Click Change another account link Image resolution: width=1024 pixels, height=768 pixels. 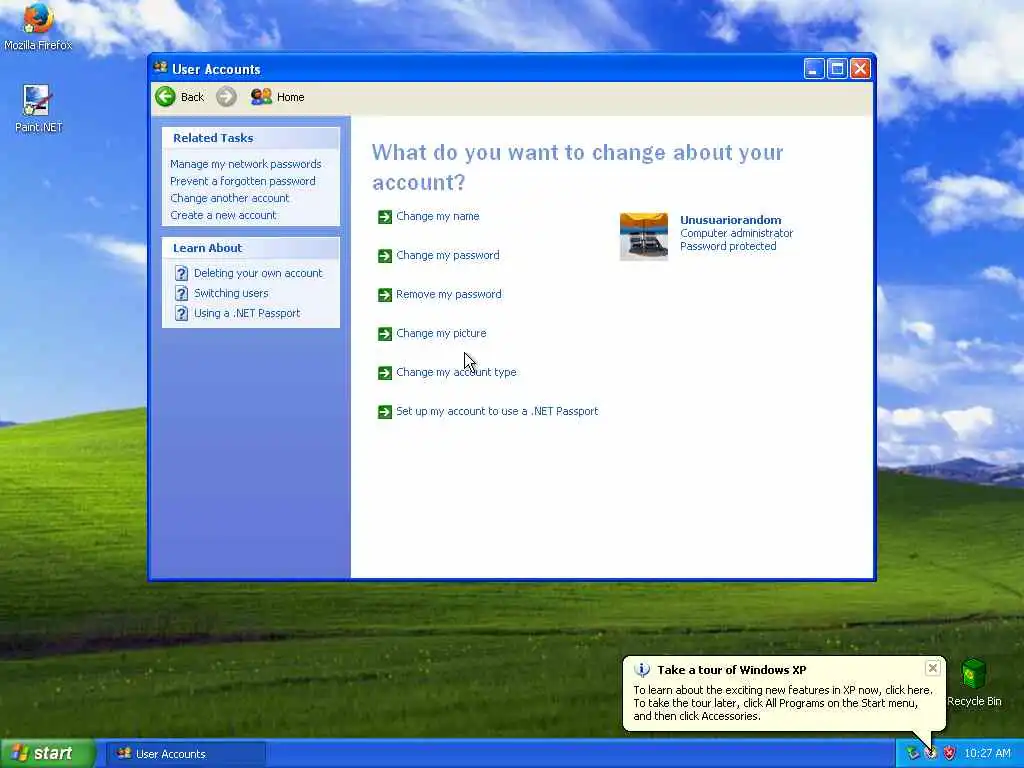pyautogui.click(x=229, y=198)
